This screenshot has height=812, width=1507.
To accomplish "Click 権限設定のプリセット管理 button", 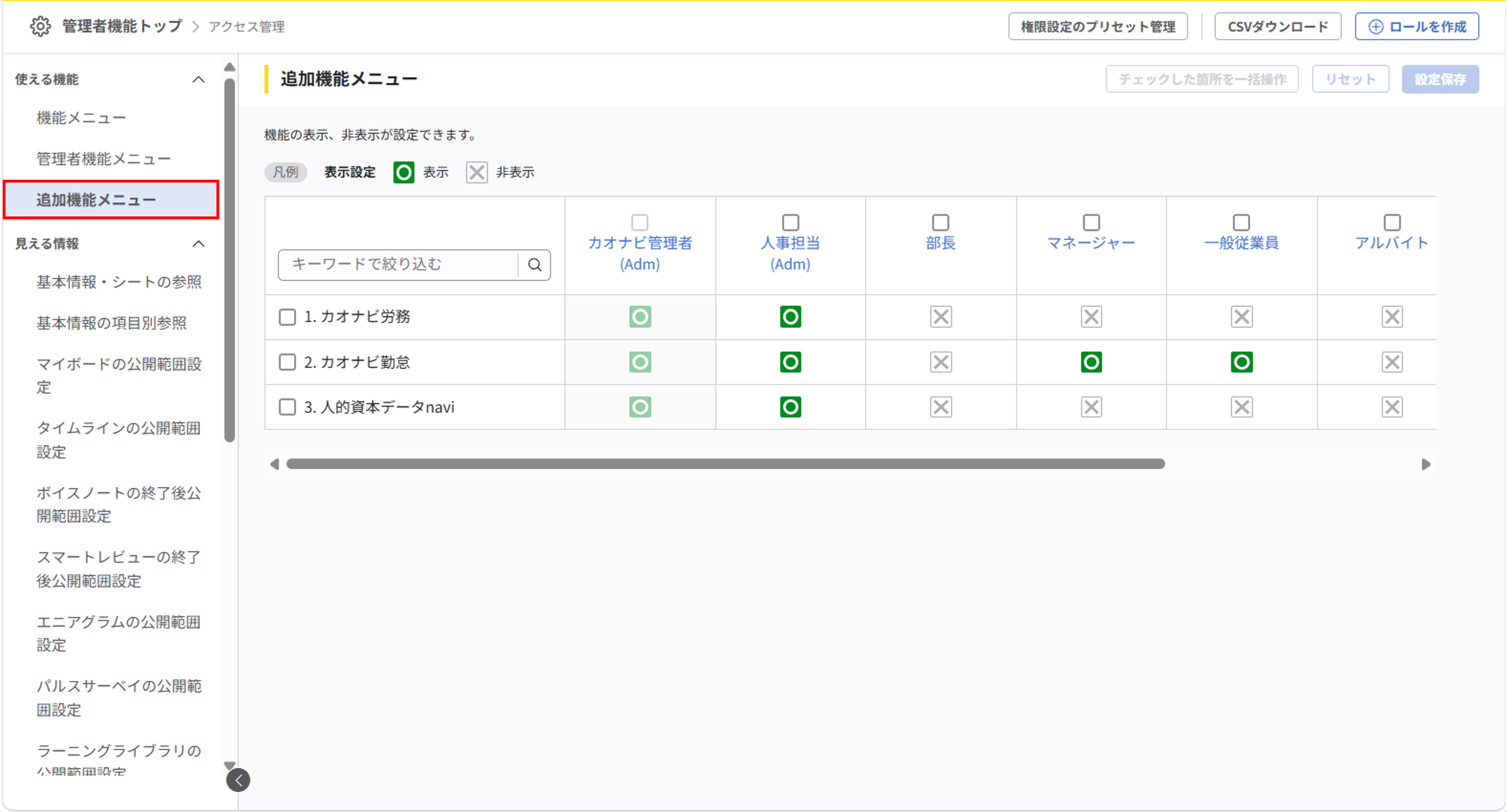I will click(x=1097, y=26).
